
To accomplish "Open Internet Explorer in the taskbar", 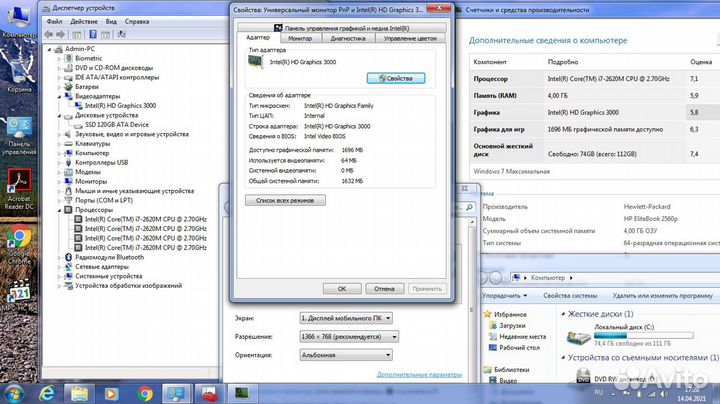I will 47,394.
